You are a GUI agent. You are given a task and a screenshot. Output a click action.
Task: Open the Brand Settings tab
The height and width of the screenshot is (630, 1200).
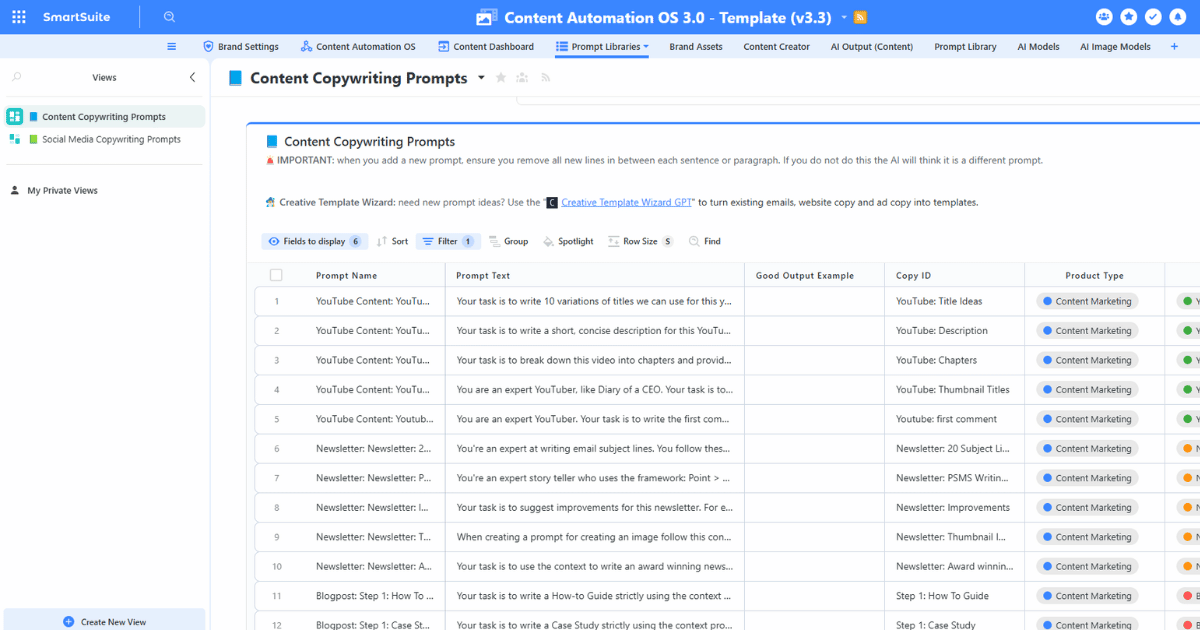click(240, 46)
